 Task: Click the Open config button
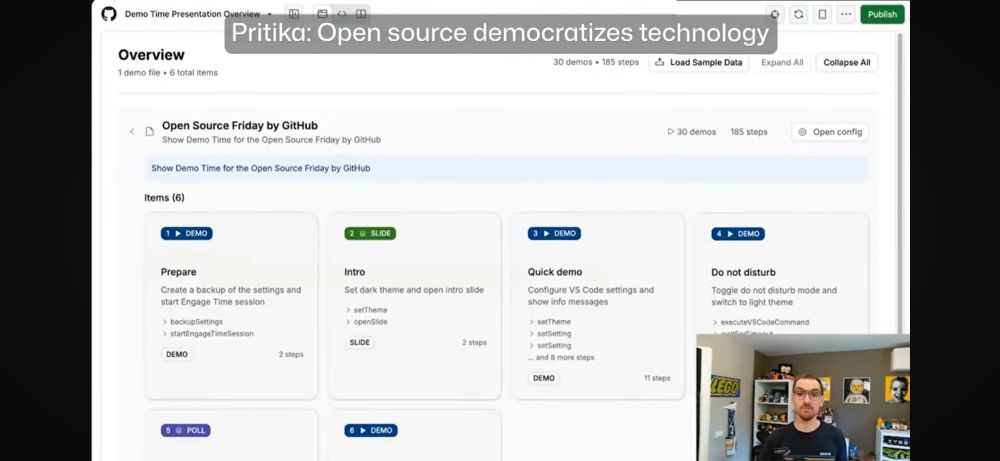[830, 132]
